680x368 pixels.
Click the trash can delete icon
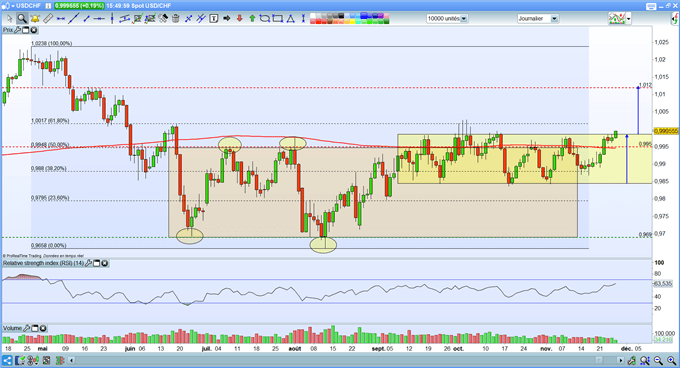coord(176,18)
